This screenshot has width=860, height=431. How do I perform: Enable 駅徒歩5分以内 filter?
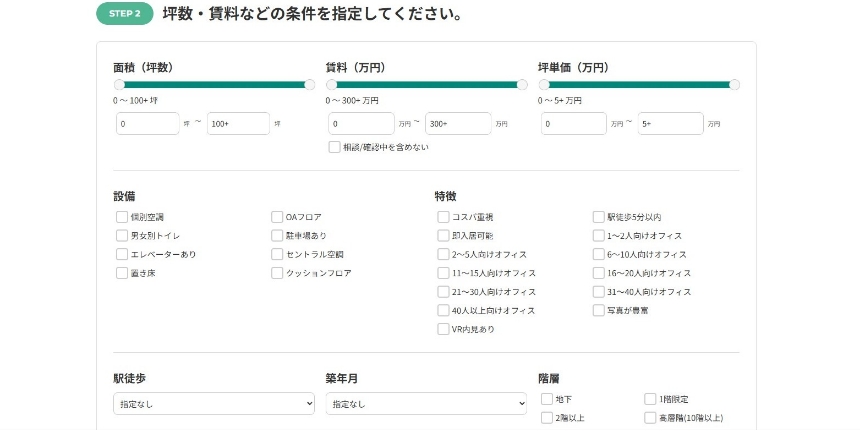pyautogui.click(x=598, y=217)
